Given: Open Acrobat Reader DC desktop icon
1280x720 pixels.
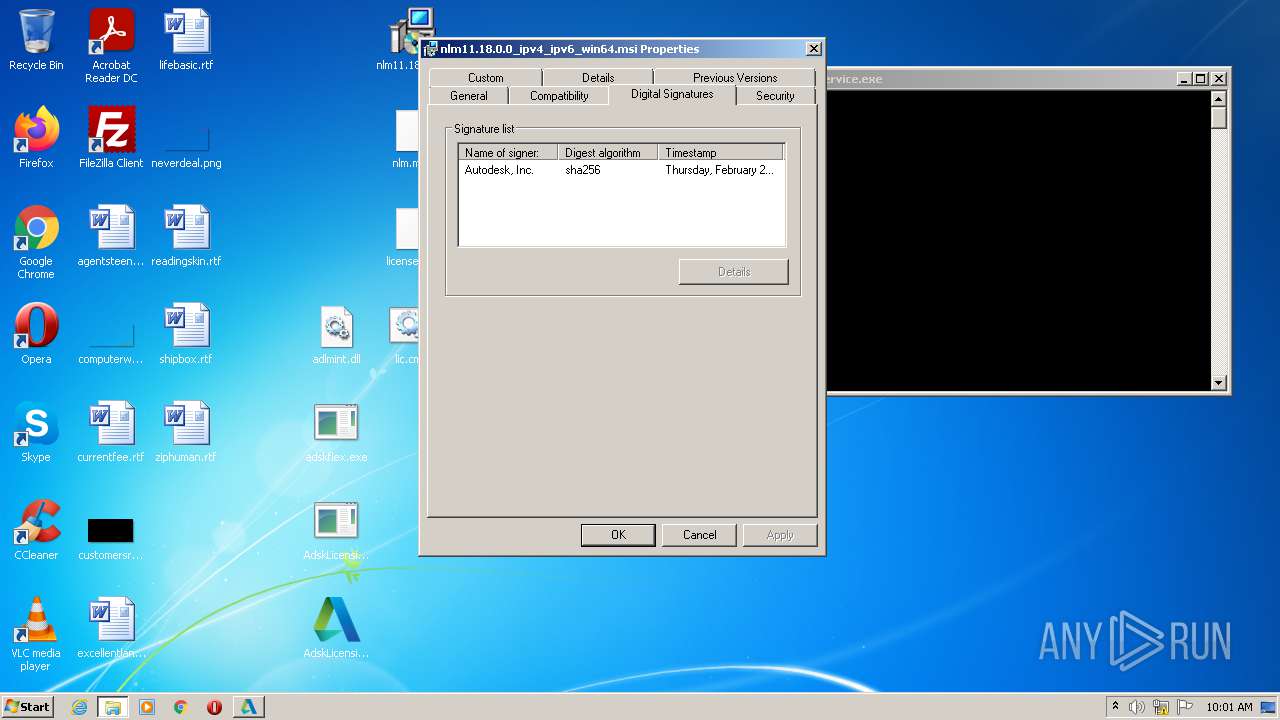Looking at the screenshot, I should click(111, 46).
